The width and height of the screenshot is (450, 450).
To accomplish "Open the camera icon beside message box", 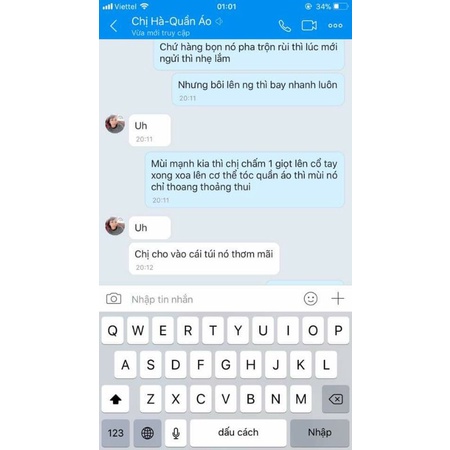I will [114, 299].
